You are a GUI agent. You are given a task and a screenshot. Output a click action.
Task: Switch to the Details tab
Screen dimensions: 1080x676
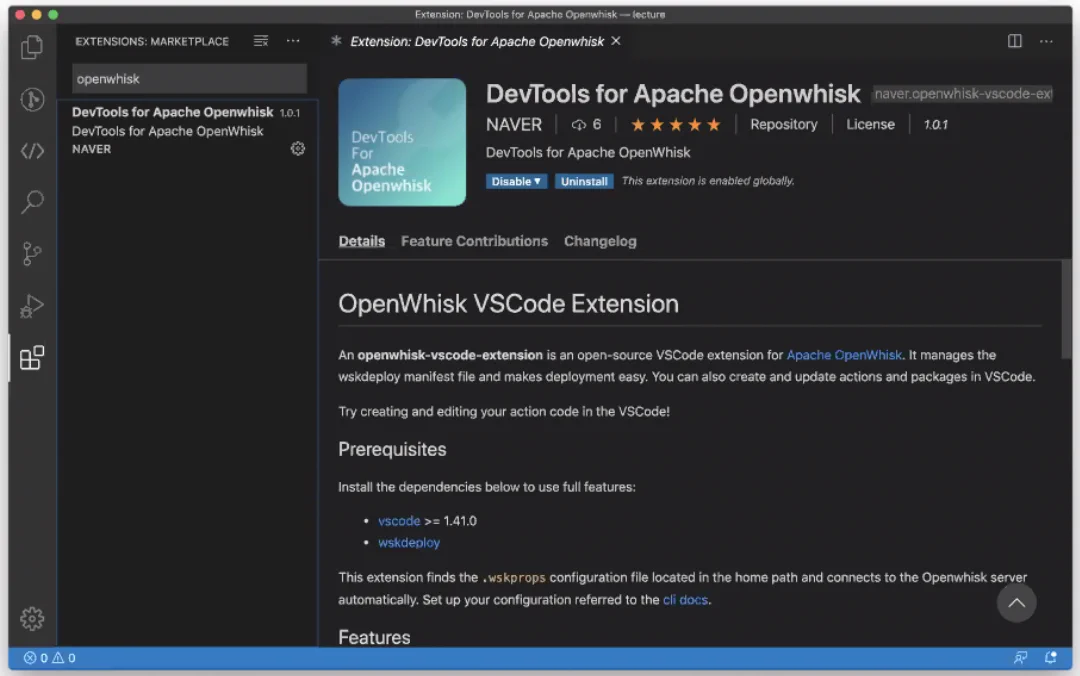pos(362,241)
